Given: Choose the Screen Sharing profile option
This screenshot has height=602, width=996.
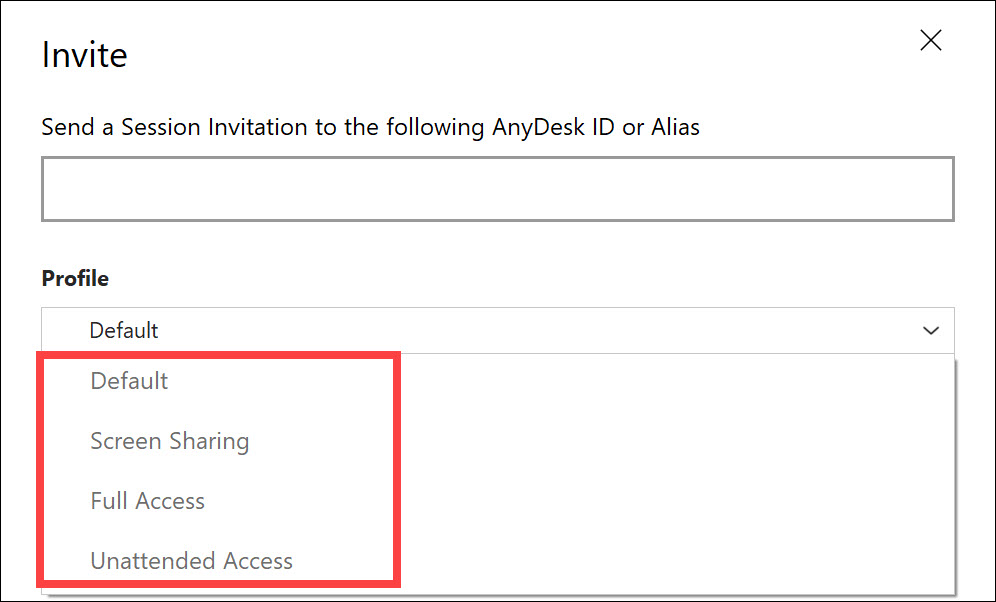Looking at the screenshot, I should click(169, 441).
